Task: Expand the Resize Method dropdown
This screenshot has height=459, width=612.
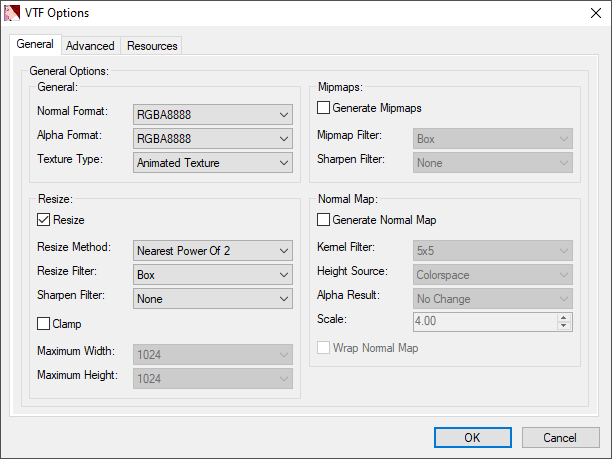Action: click(212, 249)
